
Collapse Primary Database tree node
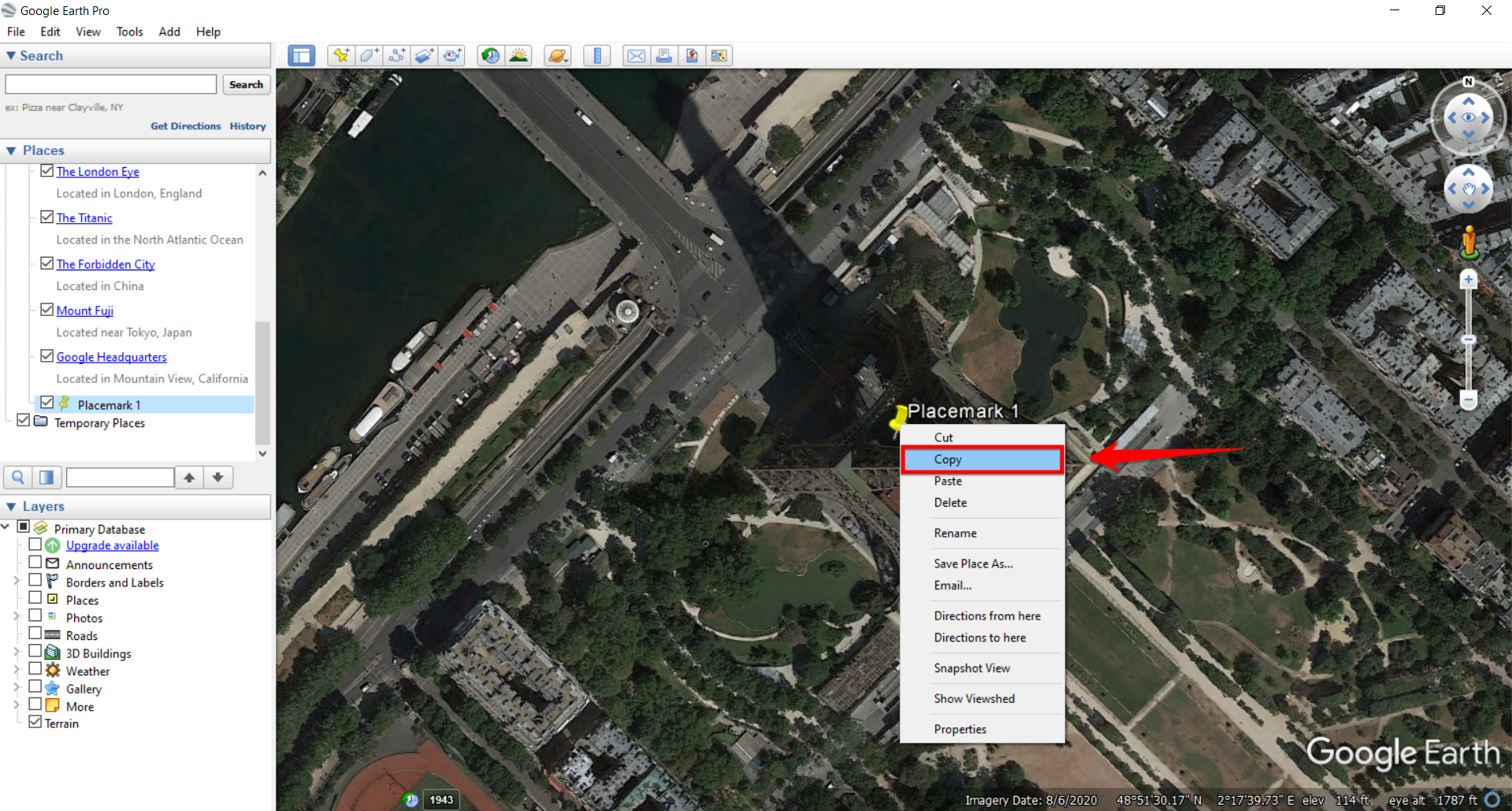tap(6, 526)
